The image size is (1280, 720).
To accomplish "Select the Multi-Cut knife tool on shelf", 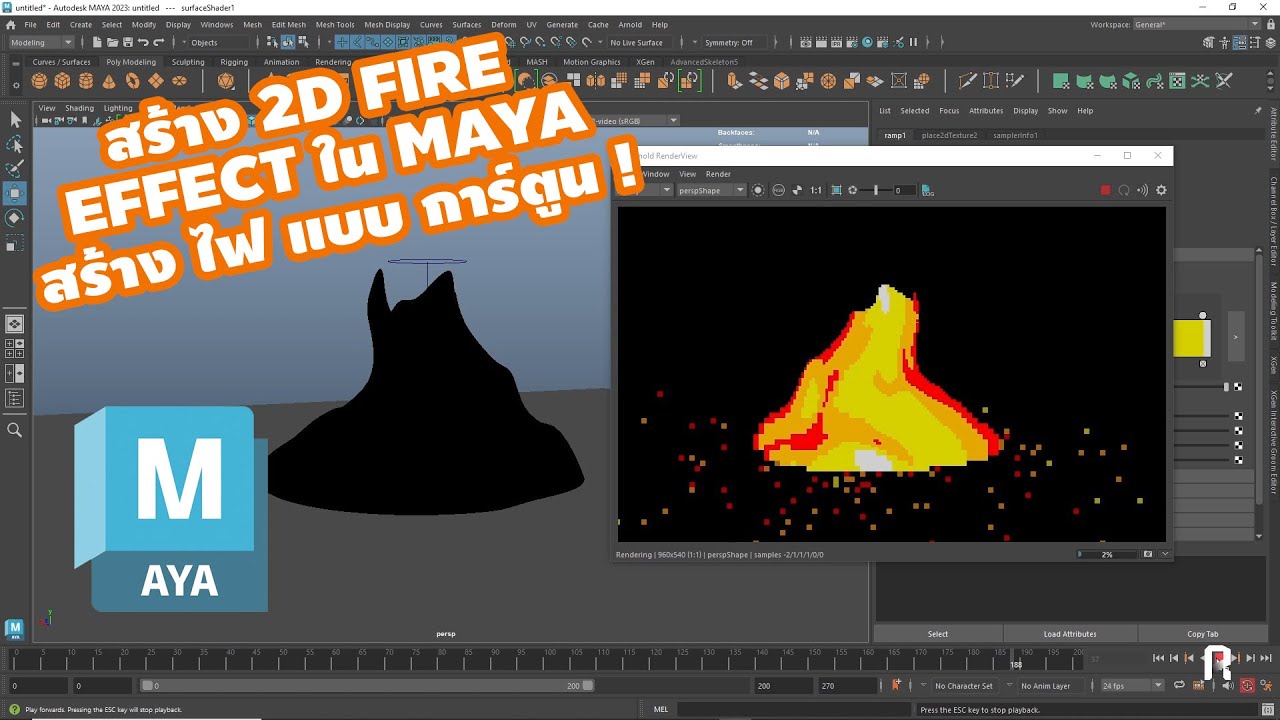I will pos(967,81).
